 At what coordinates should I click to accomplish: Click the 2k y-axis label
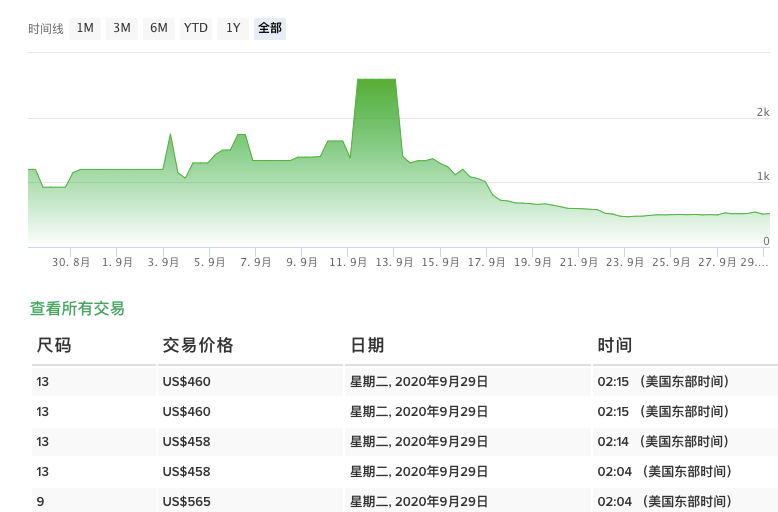762,112
